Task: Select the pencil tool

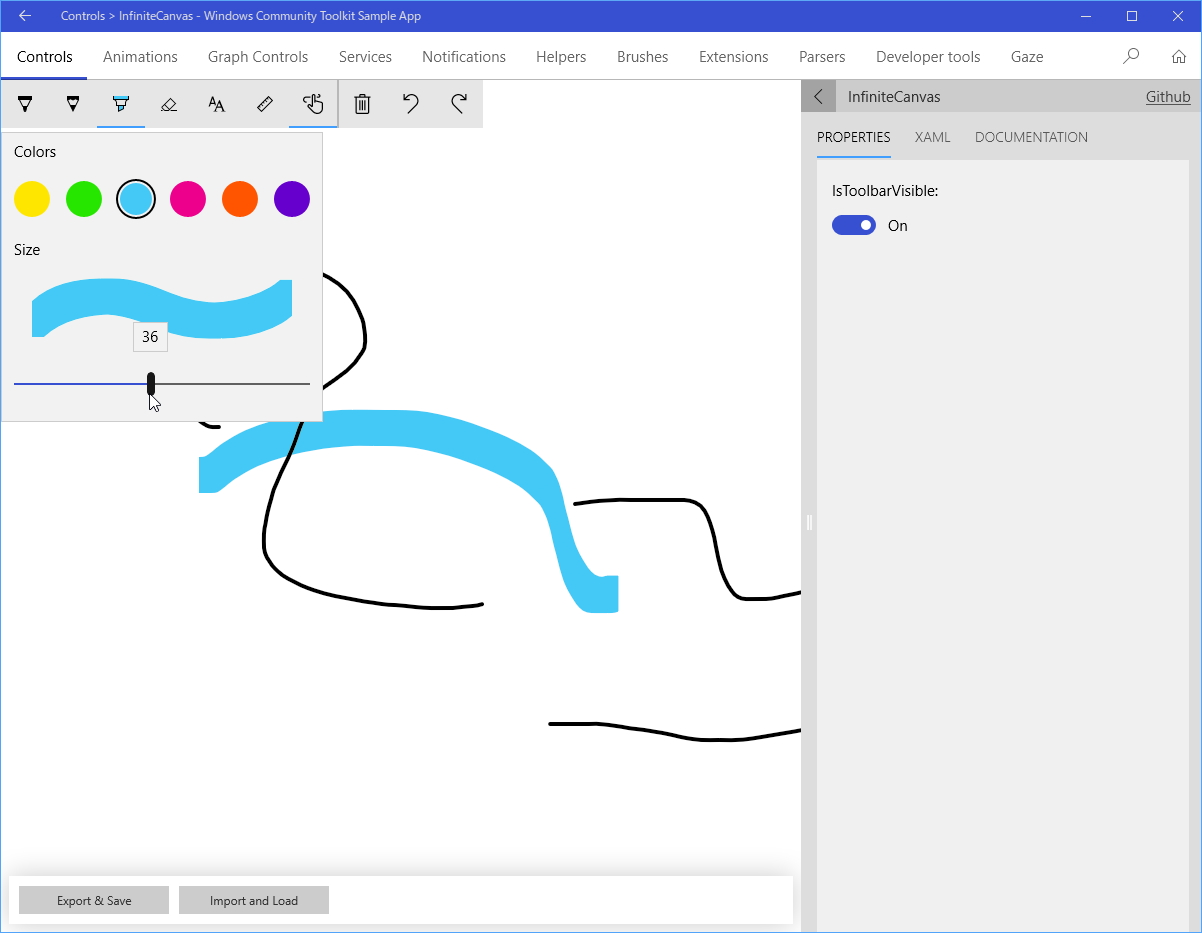Action: tap(73, 103)
